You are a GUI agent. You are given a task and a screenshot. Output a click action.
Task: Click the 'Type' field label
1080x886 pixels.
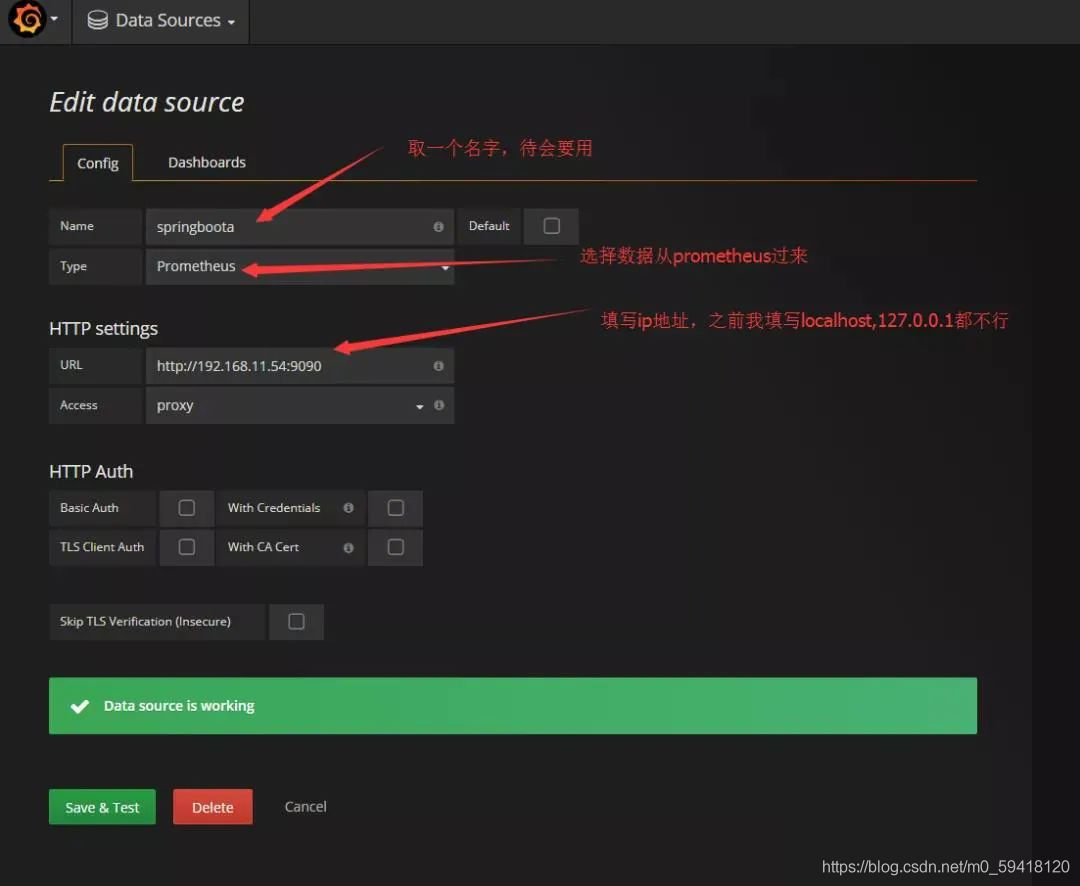coord(73,266)
